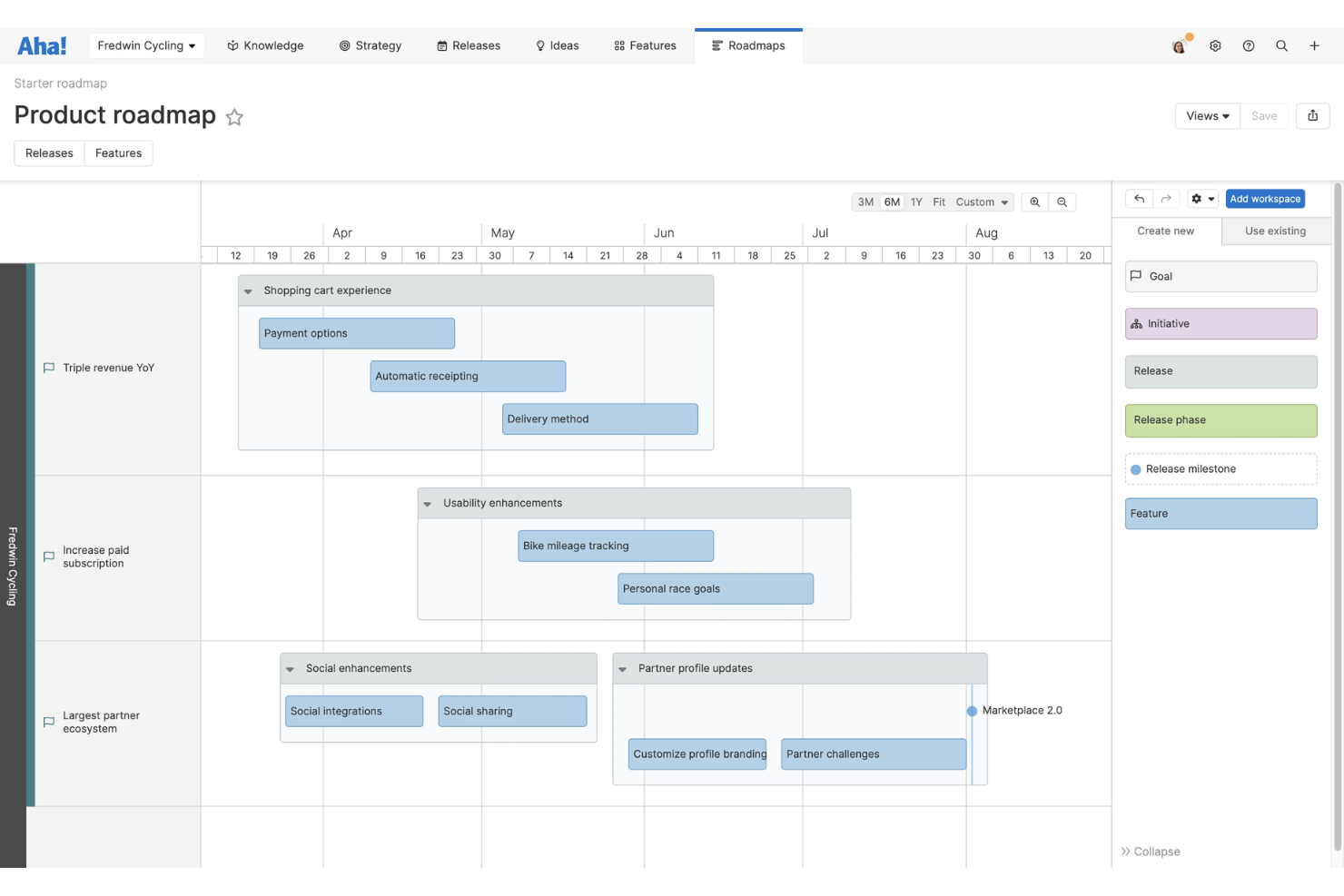Open settings gear in top navigation
Image resolution: width=1344 pixels, height=896 pixels.
coord(1215,45)
